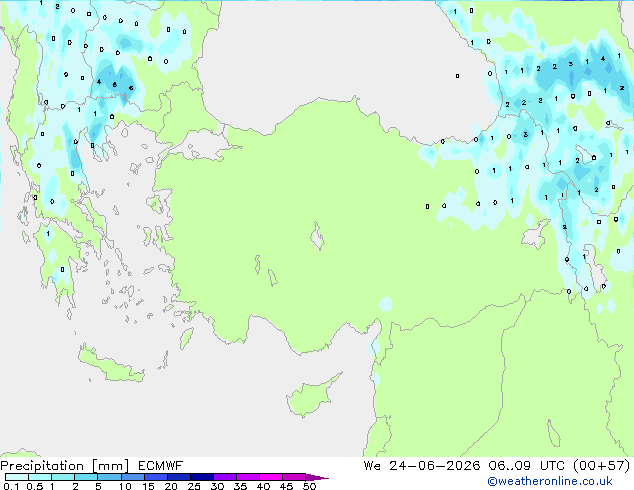The height and width of the screenshot is (490, 634).
Task: Click the '10' legend value label
Action: (x=125, y=486)
